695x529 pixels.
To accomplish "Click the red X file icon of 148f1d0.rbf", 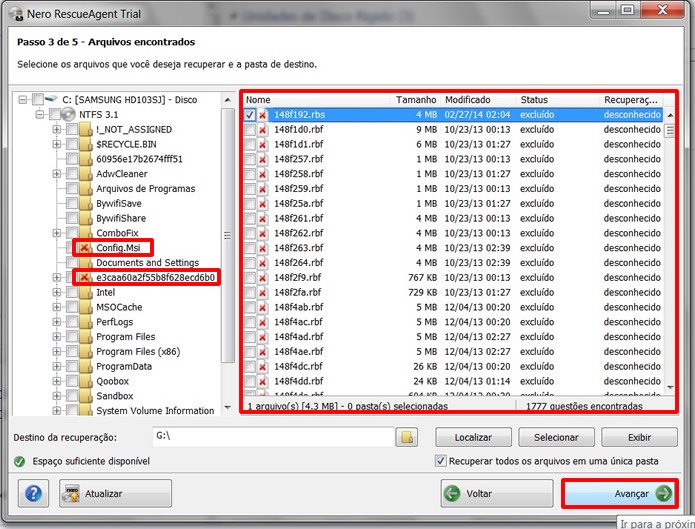I will pos(262,129).
